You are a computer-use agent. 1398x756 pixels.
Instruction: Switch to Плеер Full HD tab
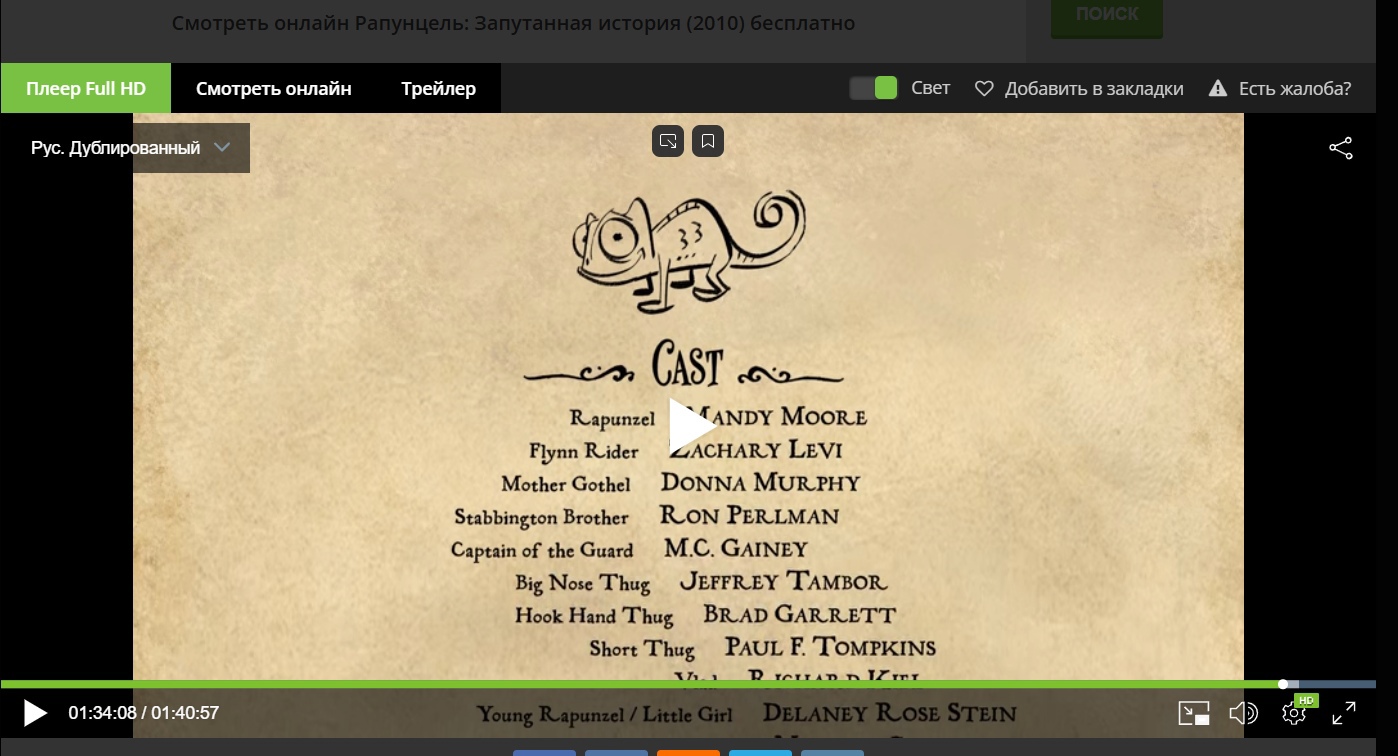click(x=86, y=88)
